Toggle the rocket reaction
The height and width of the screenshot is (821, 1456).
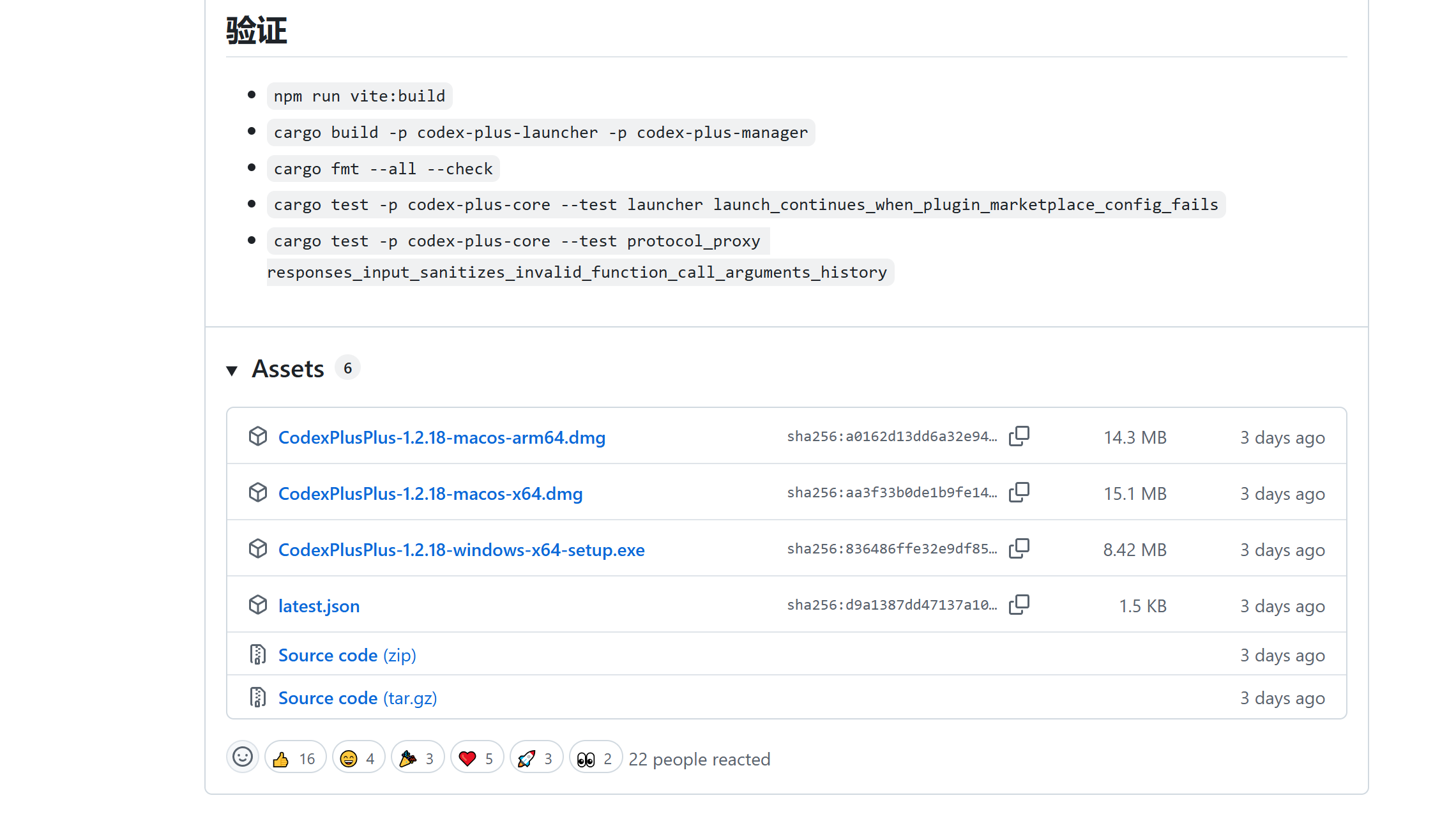pos(536,758)
